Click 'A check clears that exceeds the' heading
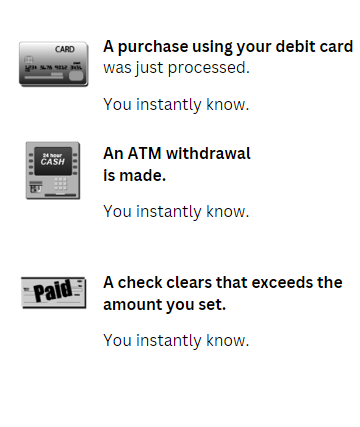360x427 pixels. pos(223,283)
